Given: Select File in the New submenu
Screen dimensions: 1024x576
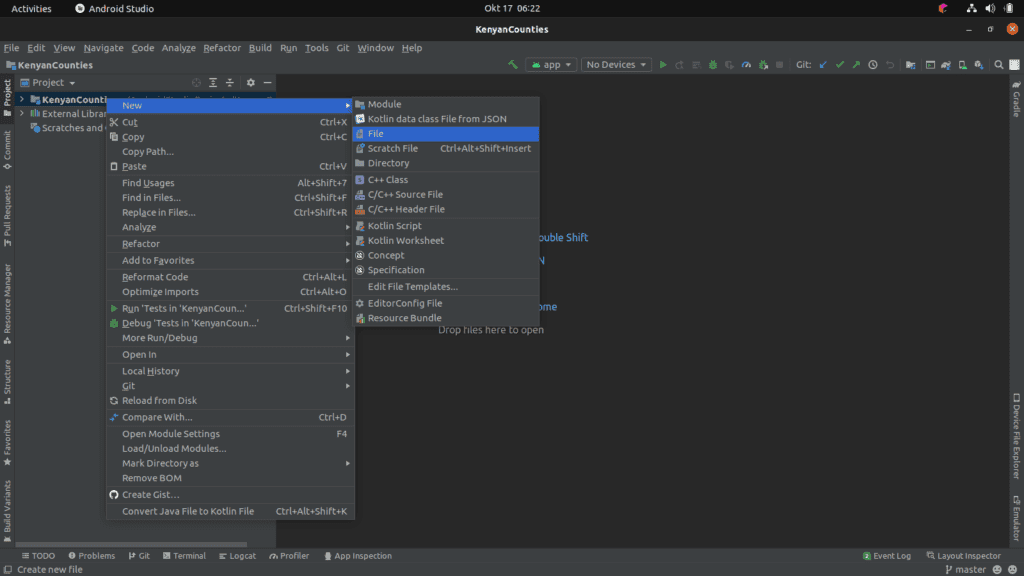Looking at the screenshot, I should coord(376,134).
